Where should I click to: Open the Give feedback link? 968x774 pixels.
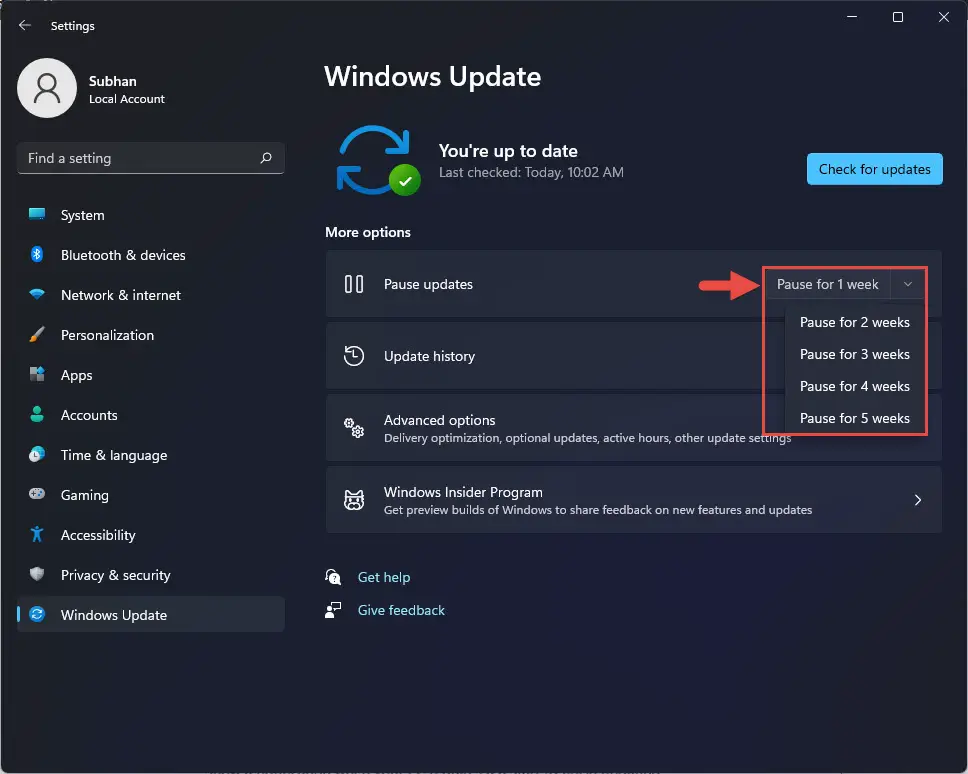pyautogui.click(x=401, y=610)
